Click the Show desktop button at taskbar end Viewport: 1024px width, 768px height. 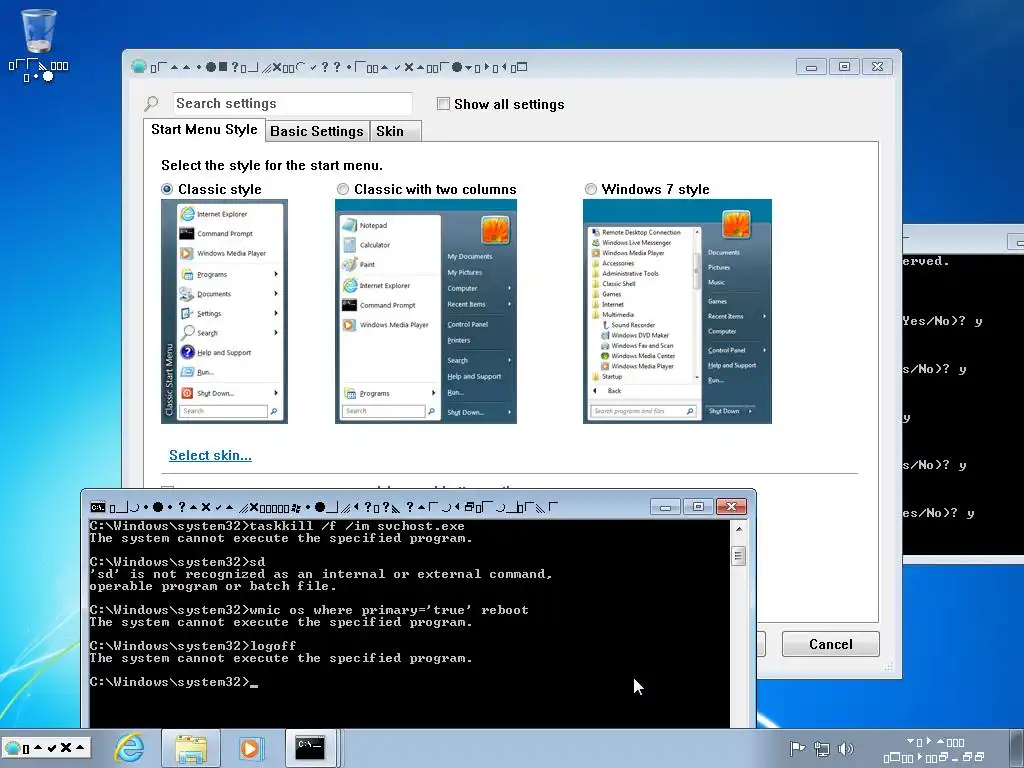[x=1019, y=748]
